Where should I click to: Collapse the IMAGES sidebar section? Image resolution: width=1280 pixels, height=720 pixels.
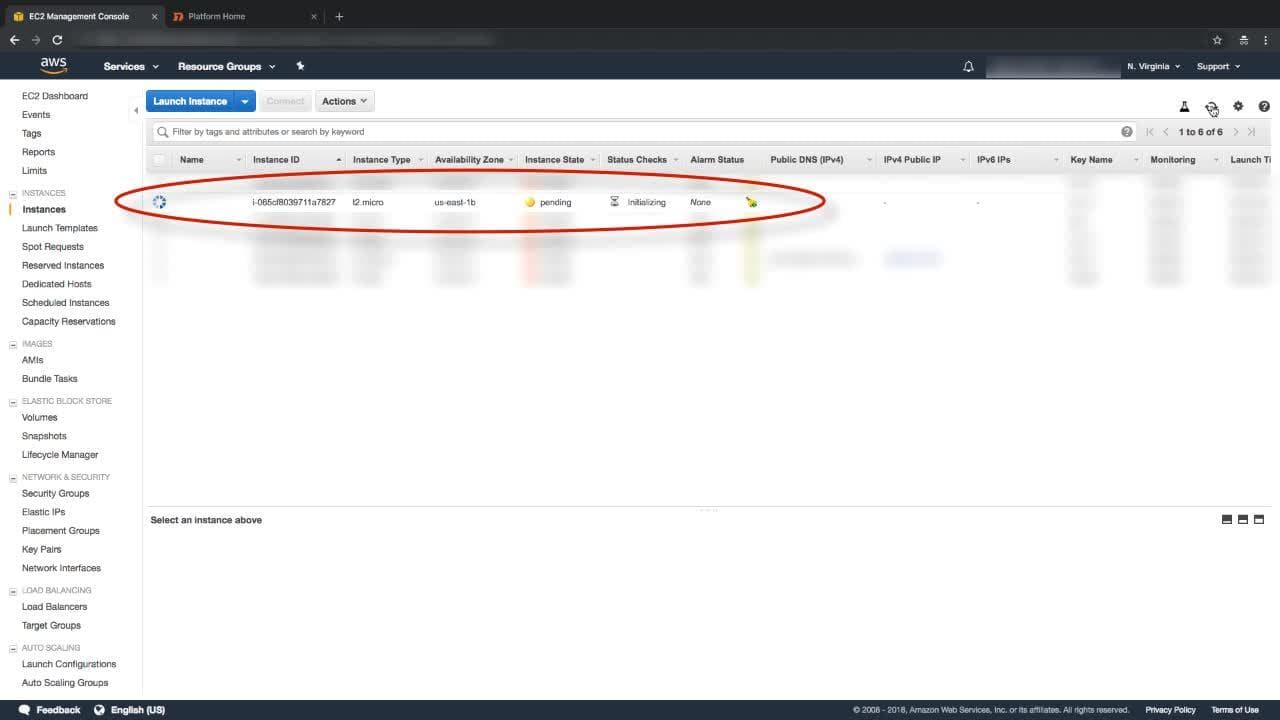pos(13,344)
